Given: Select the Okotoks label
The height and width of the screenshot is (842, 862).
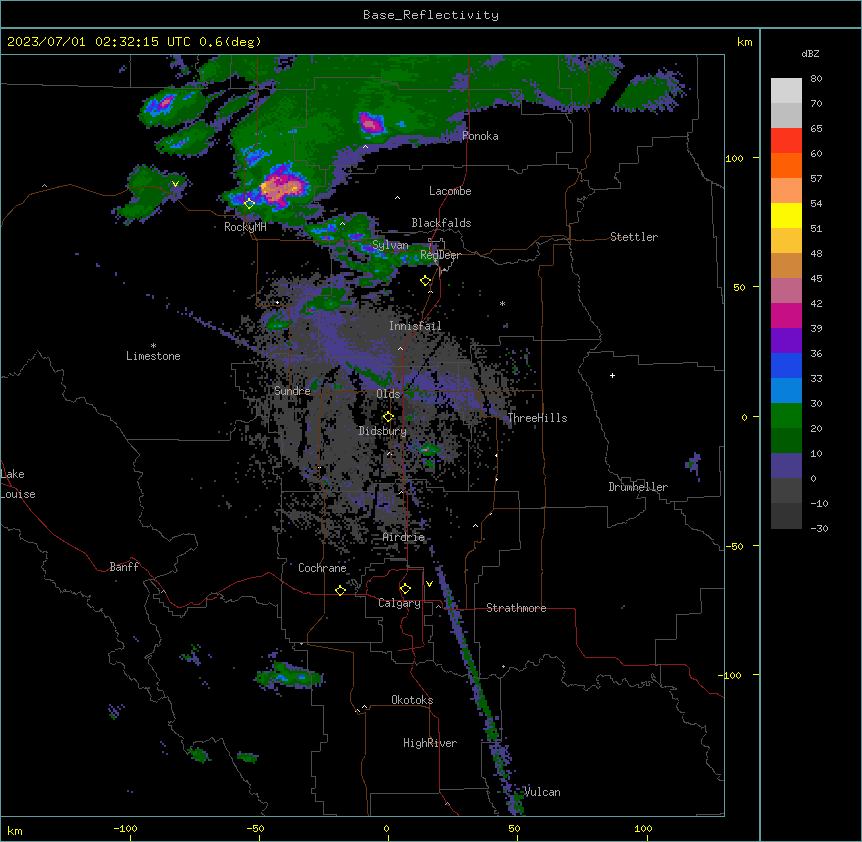Looking at the screenshot, I should (412, 700).
